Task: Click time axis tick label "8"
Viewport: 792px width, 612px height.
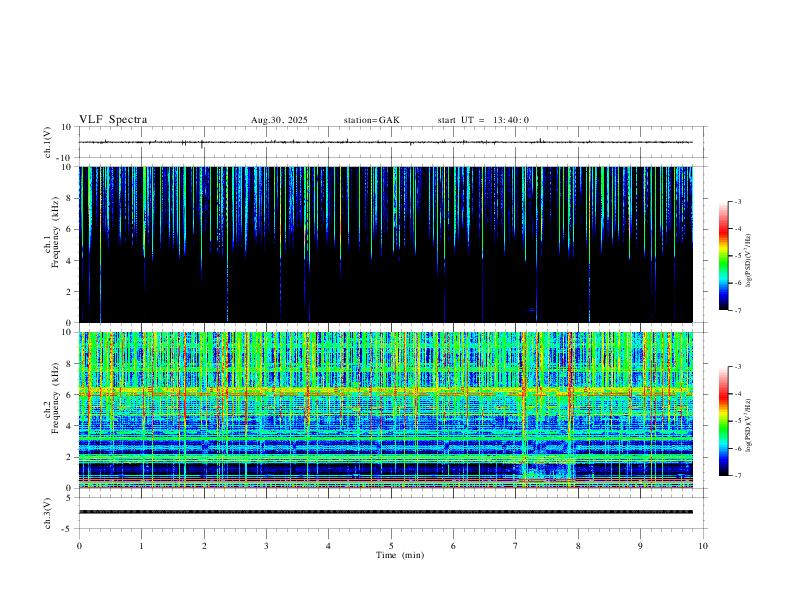Action: point(578,546)
